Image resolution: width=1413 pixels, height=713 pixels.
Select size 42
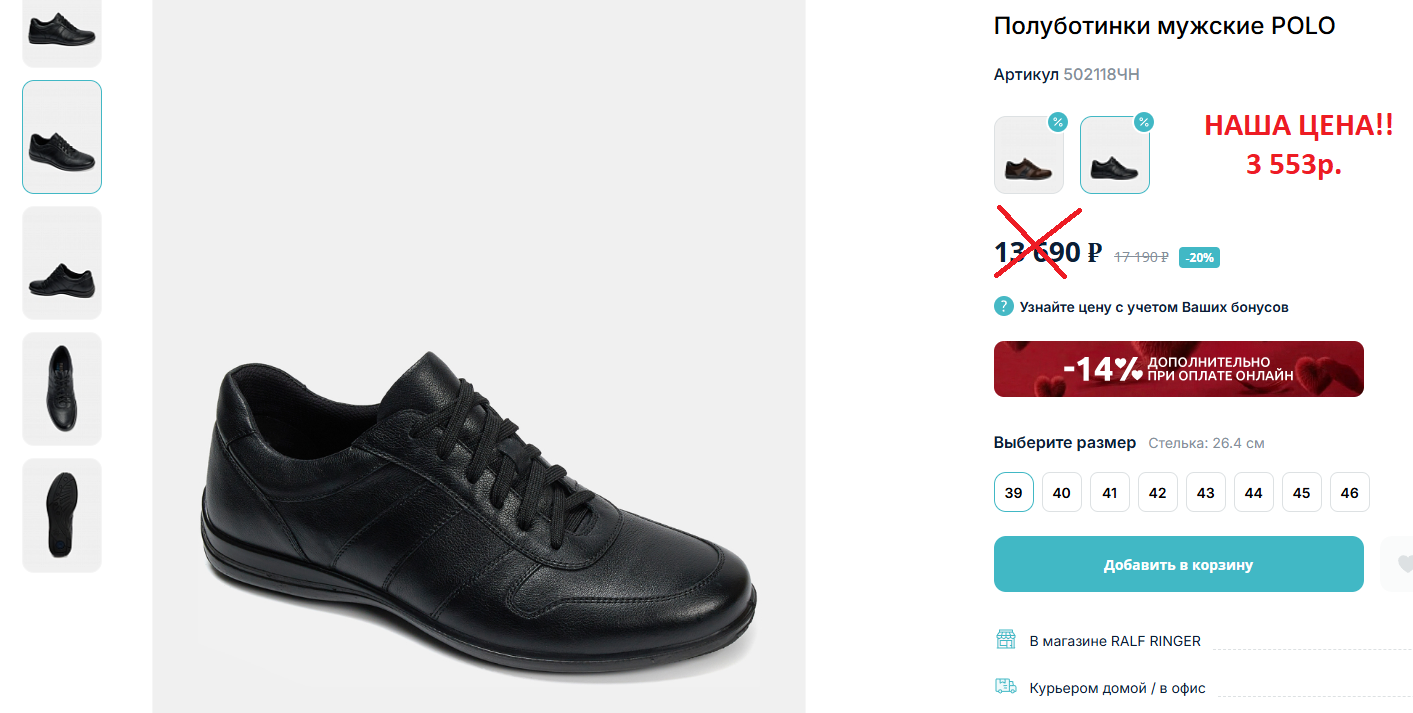[x=1158, y=492]
